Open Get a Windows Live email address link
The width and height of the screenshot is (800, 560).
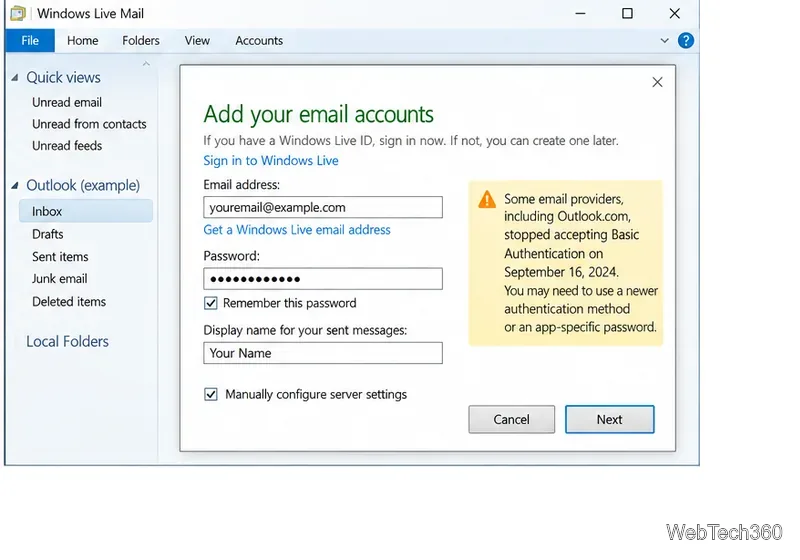(x=297, y=230)
